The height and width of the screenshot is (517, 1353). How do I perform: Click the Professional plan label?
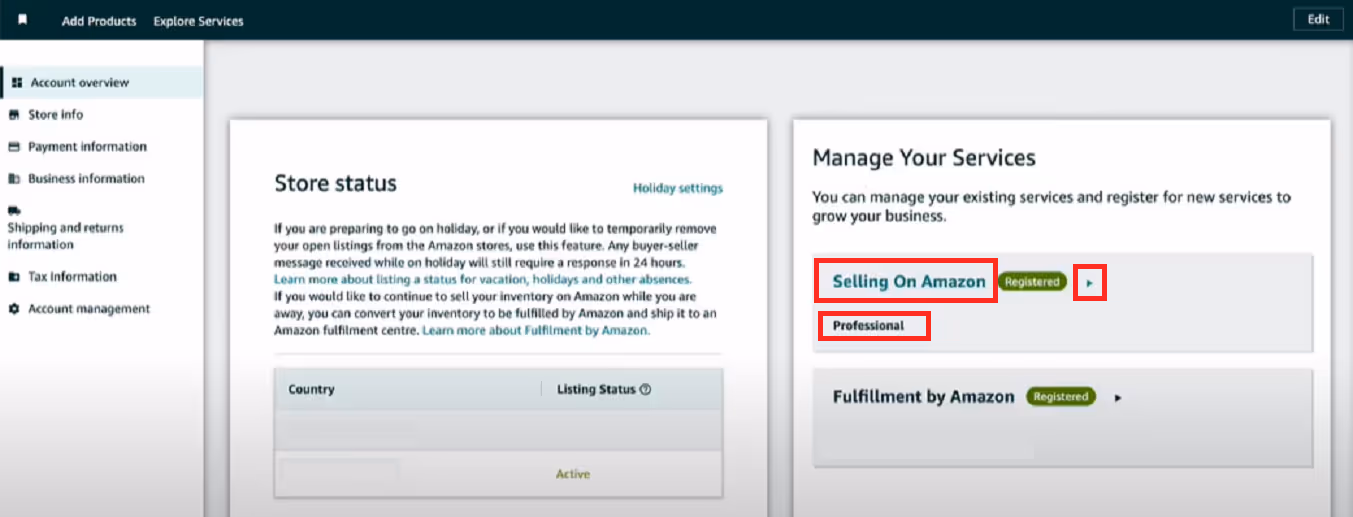point(868,326)
